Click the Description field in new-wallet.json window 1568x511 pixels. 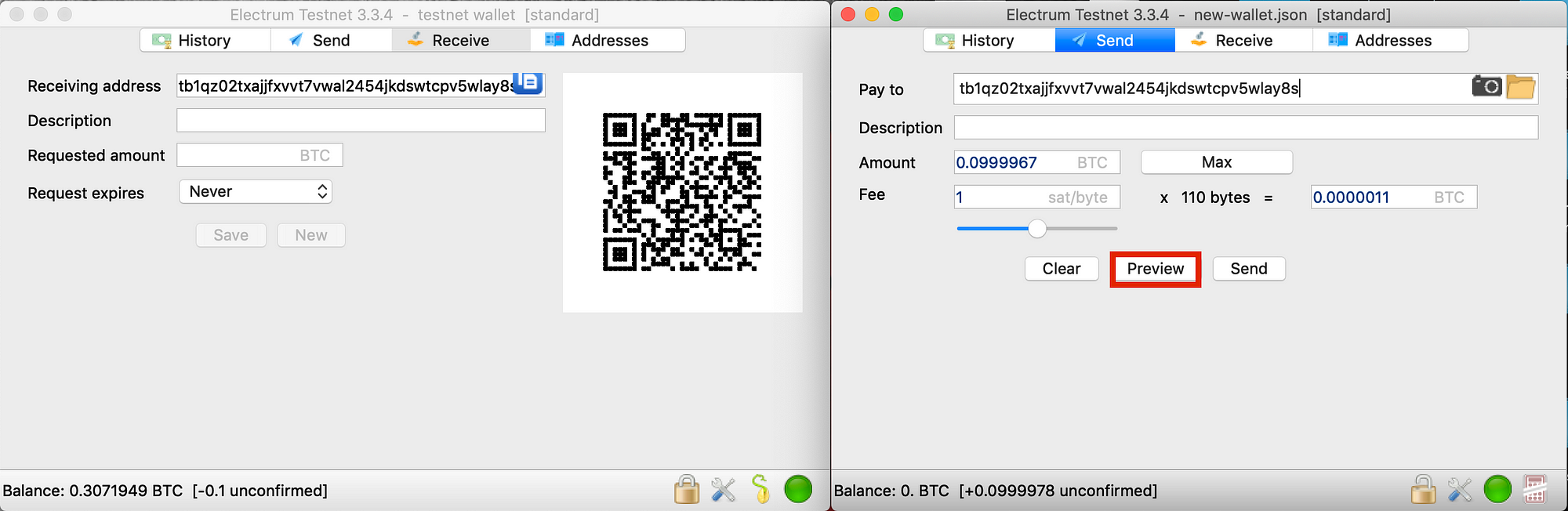click(1246, 128)
